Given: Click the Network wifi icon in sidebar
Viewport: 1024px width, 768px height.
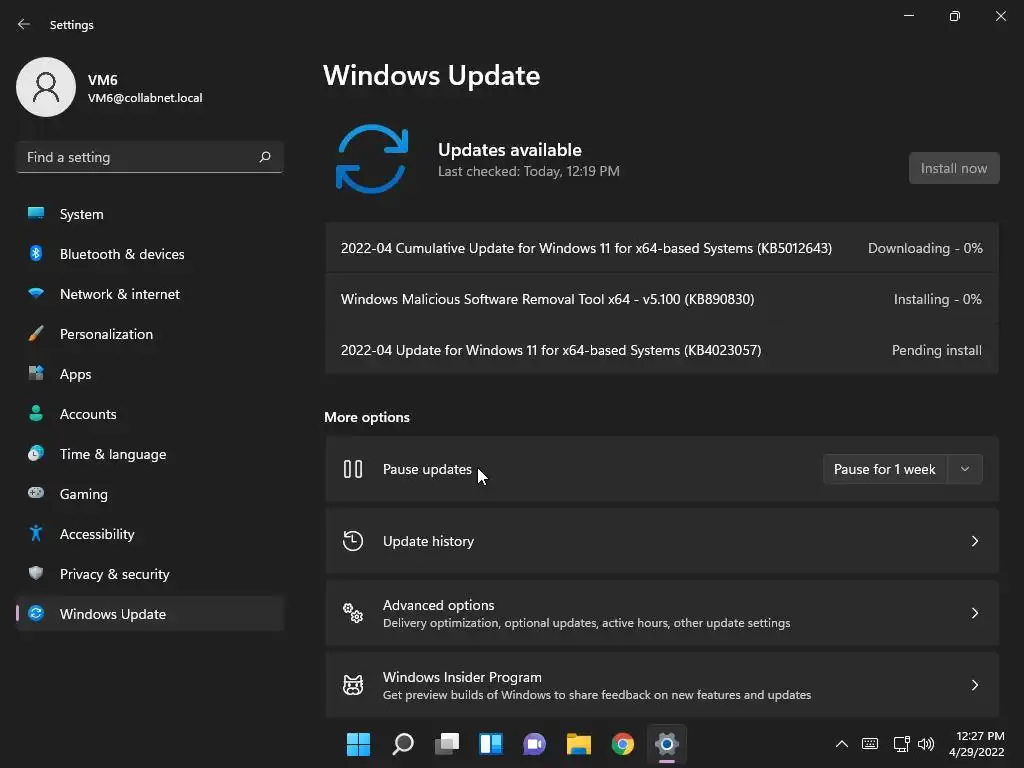Looking at the screenshot, I should (36, 293).
